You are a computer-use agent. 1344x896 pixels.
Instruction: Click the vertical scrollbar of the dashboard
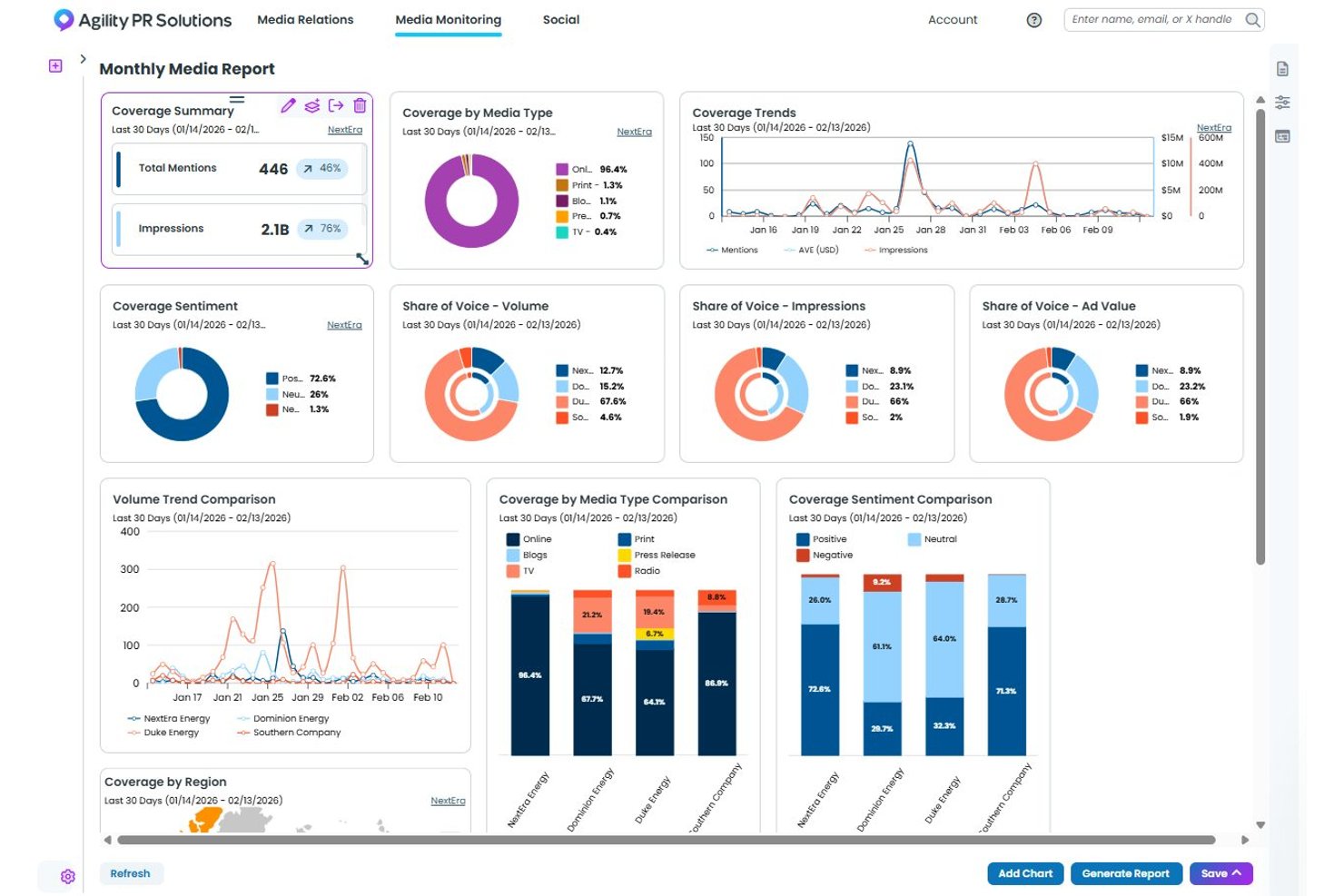pos(1260,337)
